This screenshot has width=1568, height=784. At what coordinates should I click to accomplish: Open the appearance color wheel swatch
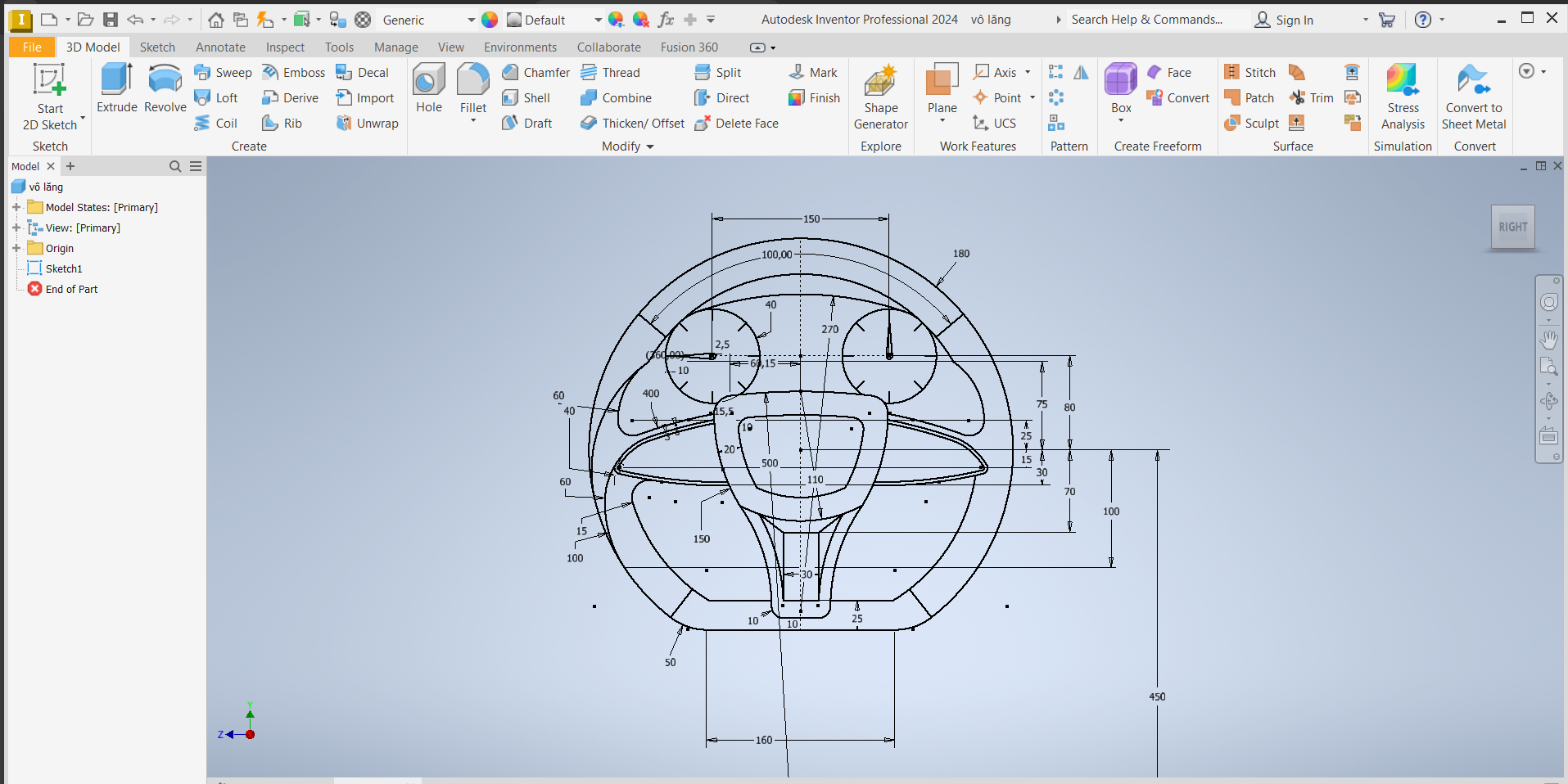490,20
